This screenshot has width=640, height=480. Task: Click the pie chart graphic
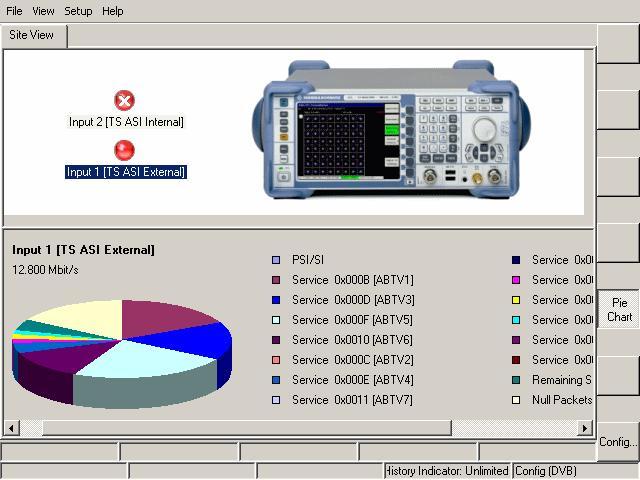coord(120,350)
